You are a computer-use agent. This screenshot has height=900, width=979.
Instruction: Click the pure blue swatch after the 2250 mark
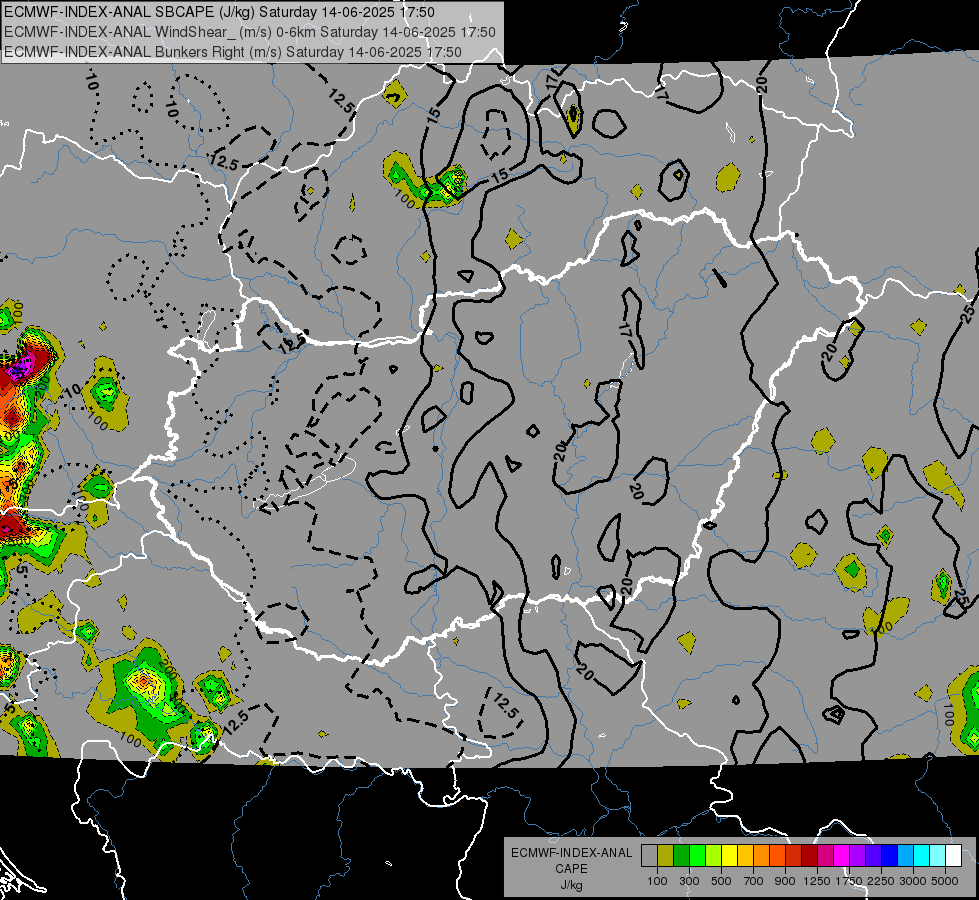890,855
